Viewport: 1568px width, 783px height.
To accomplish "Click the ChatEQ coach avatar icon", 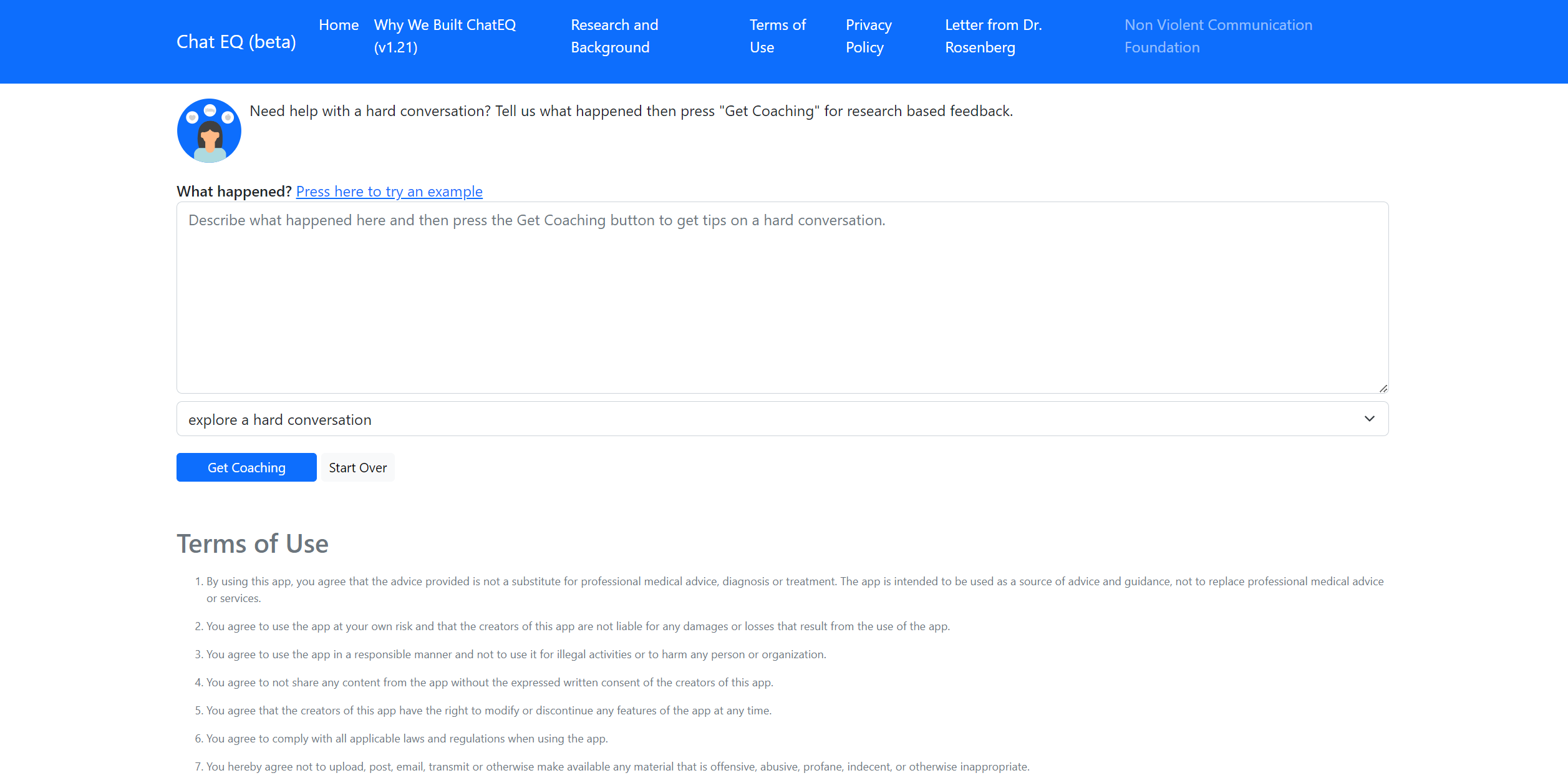I will (209, 130).
